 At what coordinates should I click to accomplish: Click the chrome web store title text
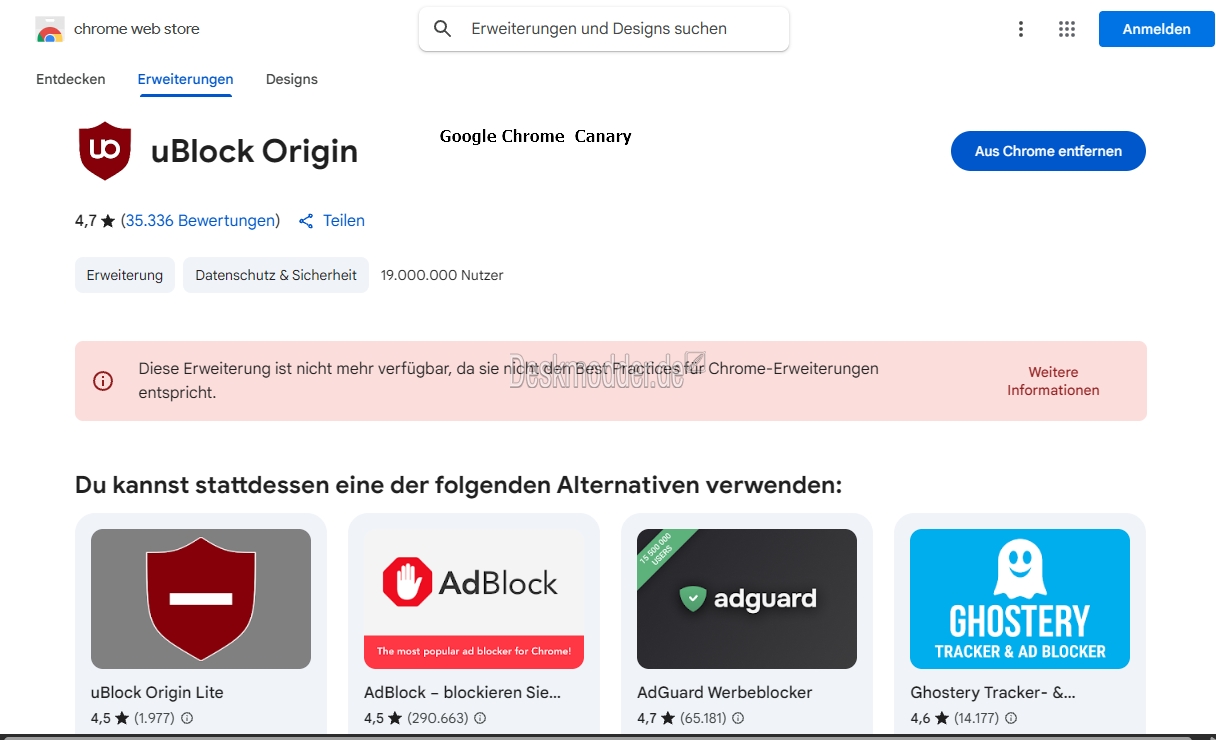click(x=137, y=29)
